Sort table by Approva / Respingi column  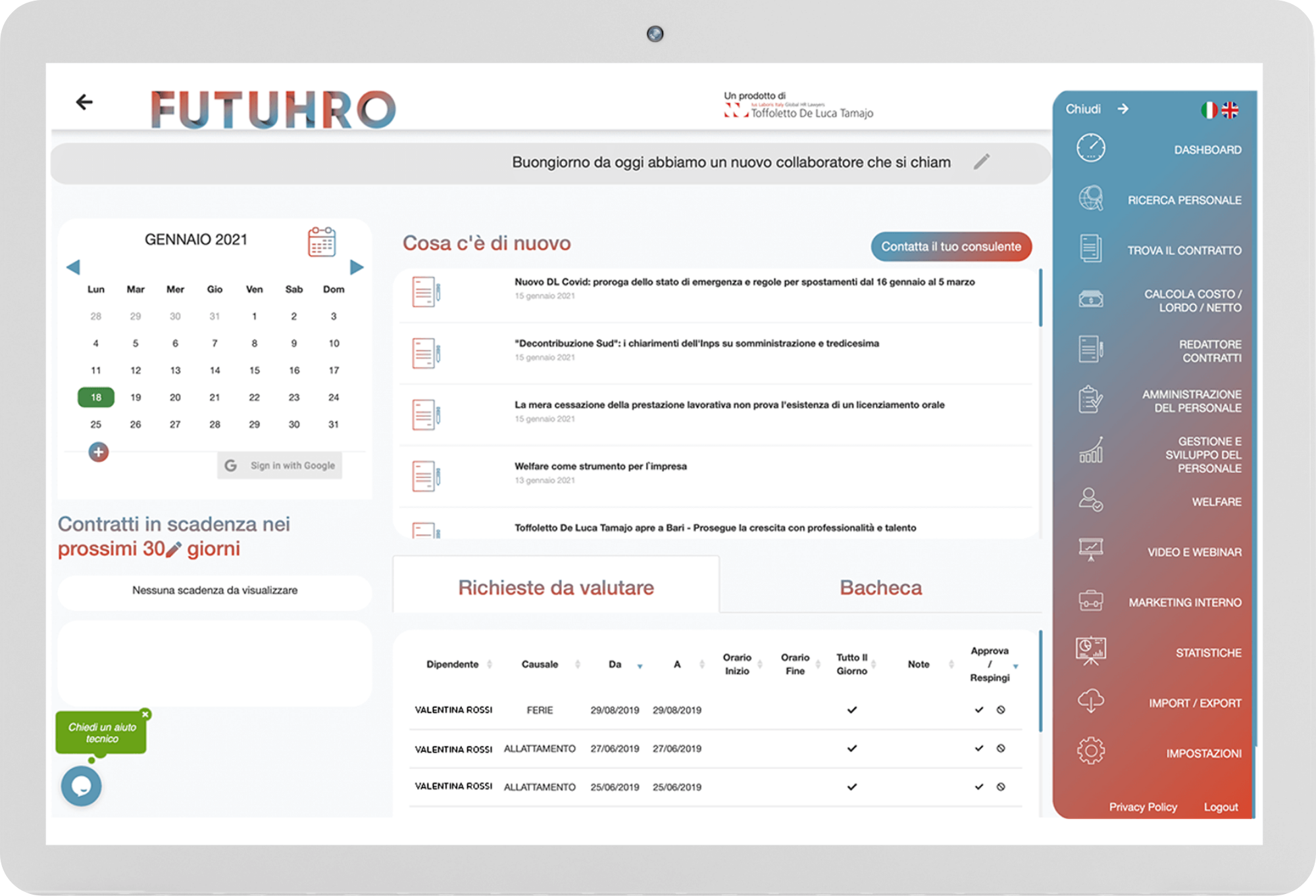pyautogui.click(x=1016, y=666)
